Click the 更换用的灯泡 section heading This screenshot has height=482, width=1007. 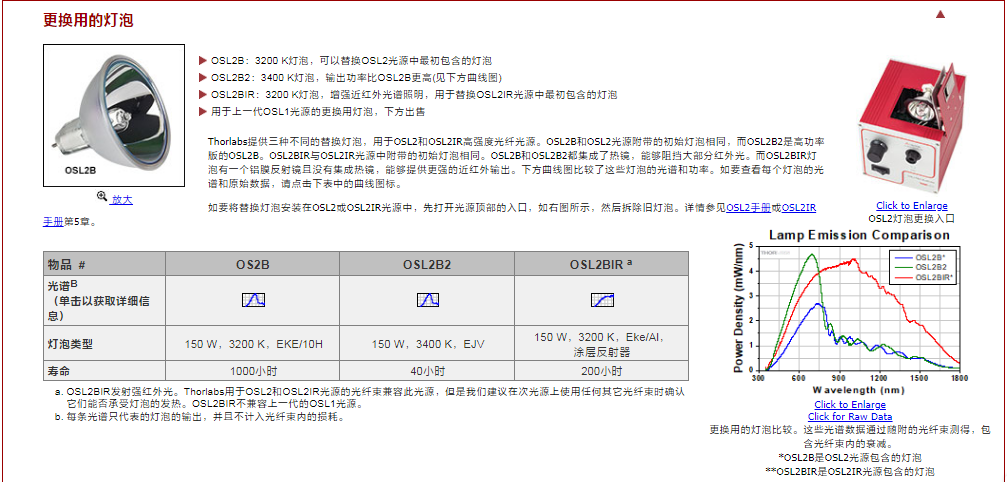pyautogui.click(x=88, y=20)
